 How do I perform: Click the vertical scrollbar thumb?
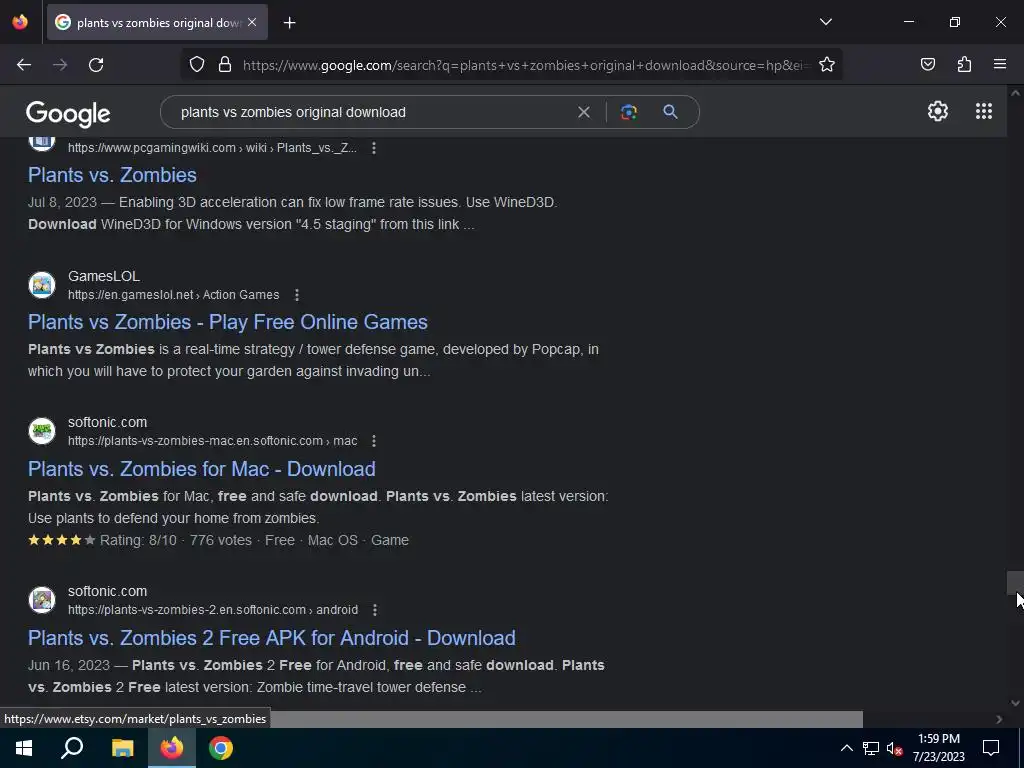(x=1015, y=583)
